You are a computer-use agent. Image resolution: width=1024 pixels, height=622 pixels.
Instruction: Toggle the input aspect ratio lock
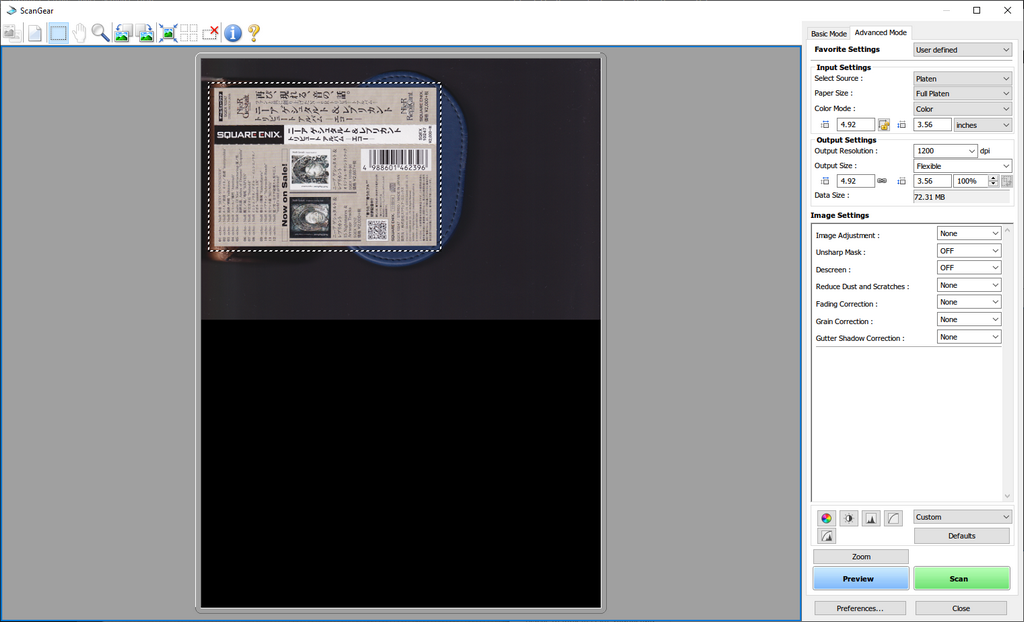(884, 125)
